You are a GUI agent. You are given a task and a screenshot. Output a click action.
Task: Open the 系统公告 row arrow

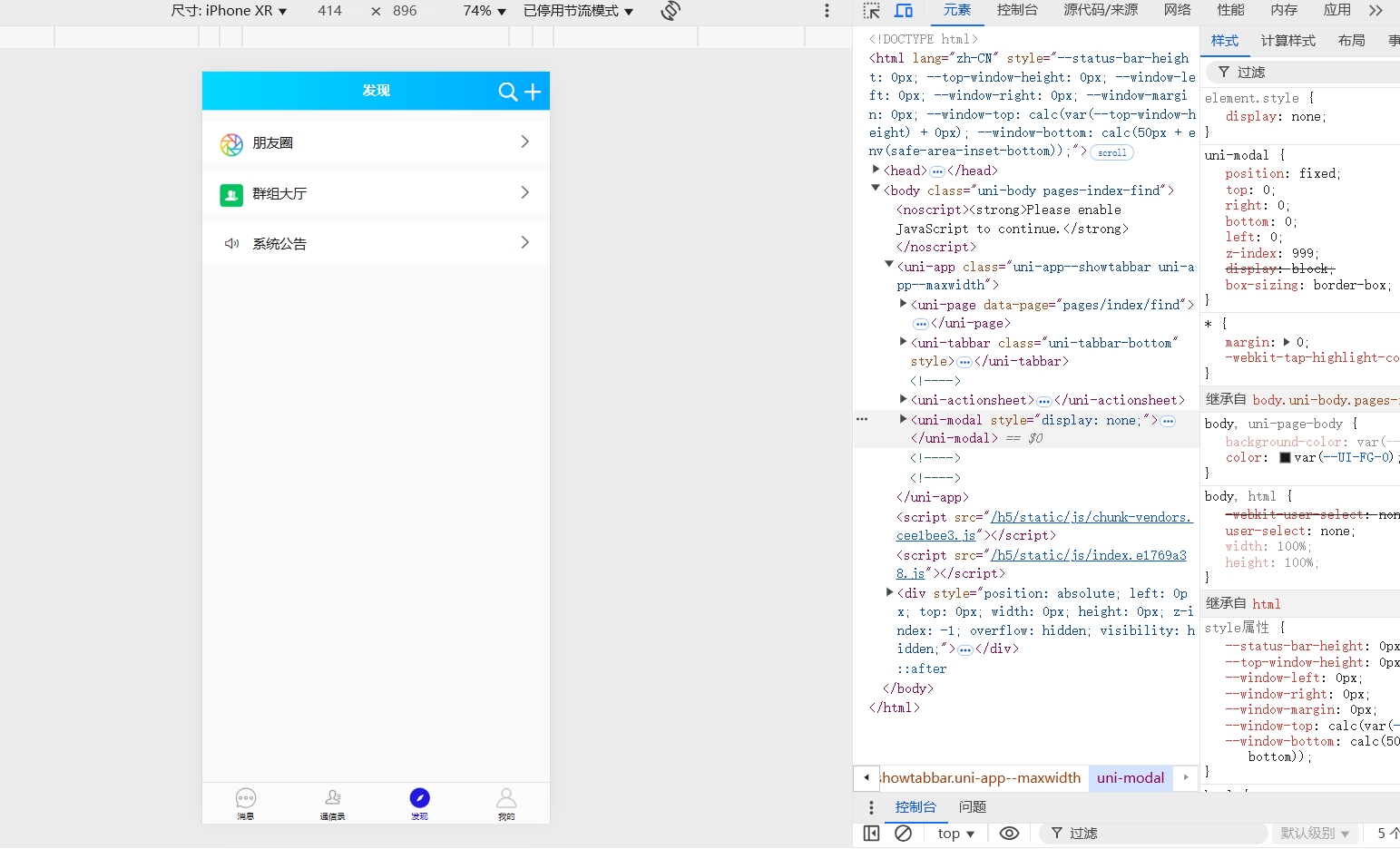(x=524, y=242)
